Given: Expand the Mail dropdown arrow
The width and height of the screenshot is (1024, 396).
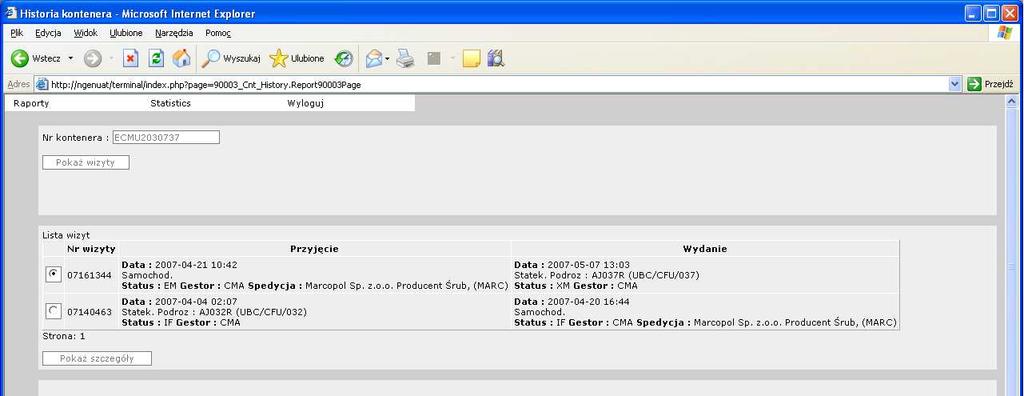Looking at the screenshot, I should coord(387,59).
